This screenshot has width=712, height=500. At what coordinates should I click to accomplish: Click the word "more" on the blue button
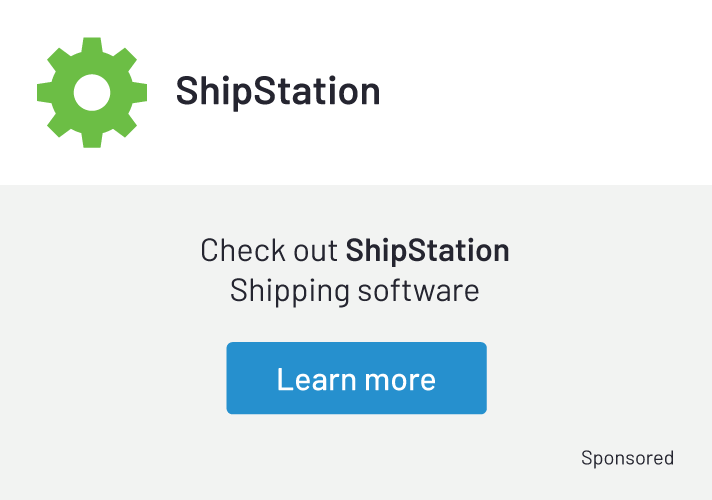tap(400, 379)
